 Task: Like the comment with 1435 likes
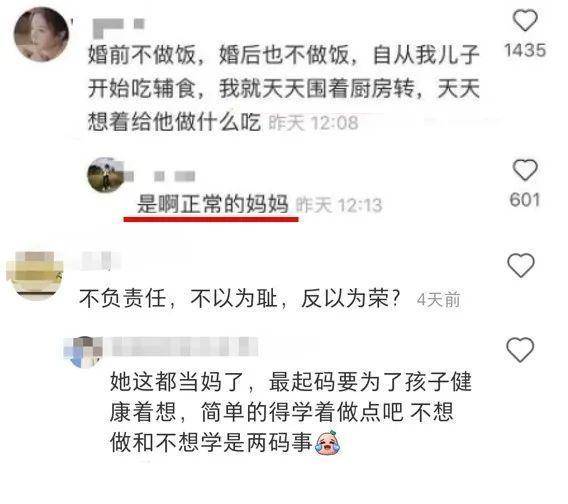pyautogui.click(x=525, y=21)
